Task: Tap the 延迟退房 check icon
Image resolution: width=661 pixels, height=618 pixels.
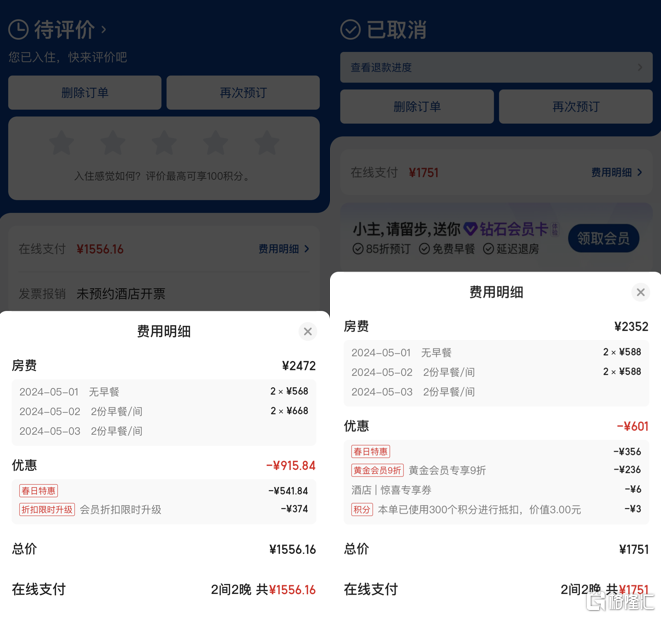Action: pos(488,249)
